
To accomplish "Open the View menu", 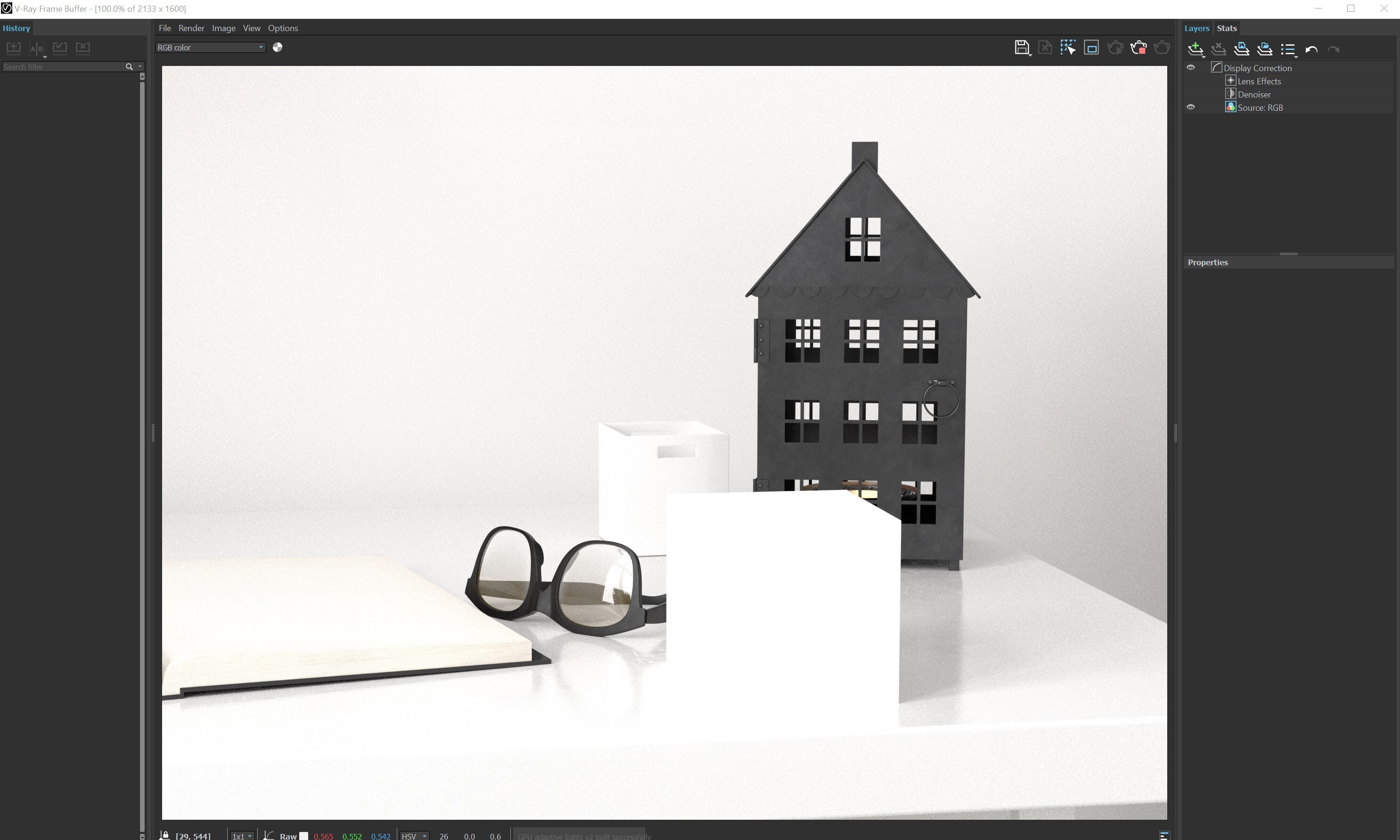I will 251,28.
